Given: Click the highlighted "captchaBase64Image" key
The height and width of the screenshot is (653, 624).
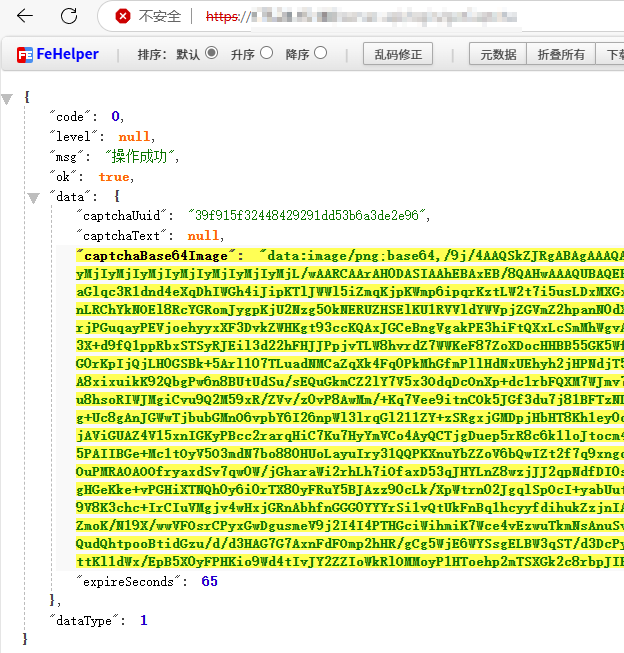Looking at the screenshot, I should click(156, 256).
